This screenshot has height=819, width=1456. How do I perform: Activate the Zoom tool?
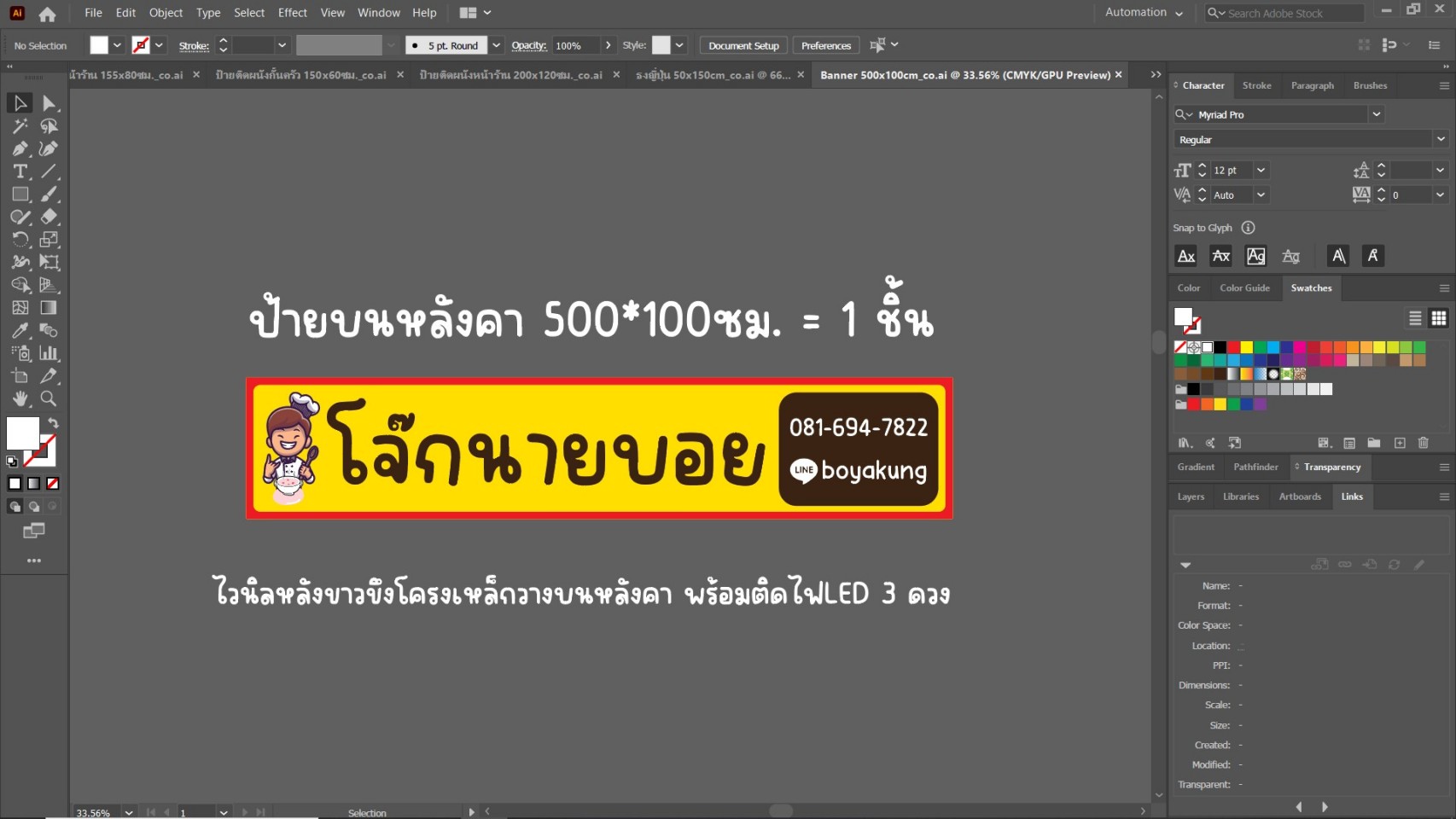point(49,398)
